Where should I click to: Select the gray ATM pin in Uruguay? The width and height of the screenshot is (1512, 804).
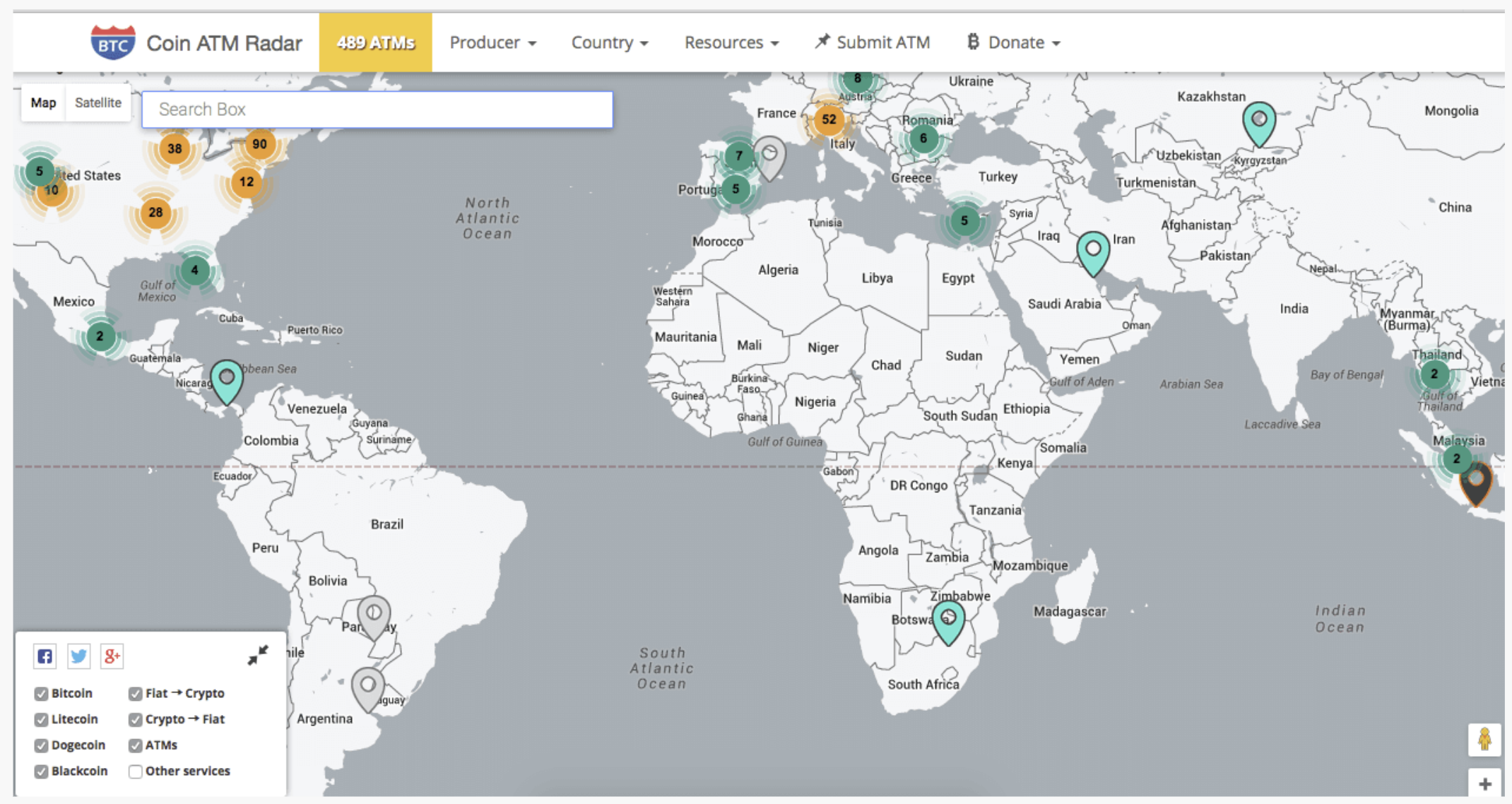click(368, 690)
